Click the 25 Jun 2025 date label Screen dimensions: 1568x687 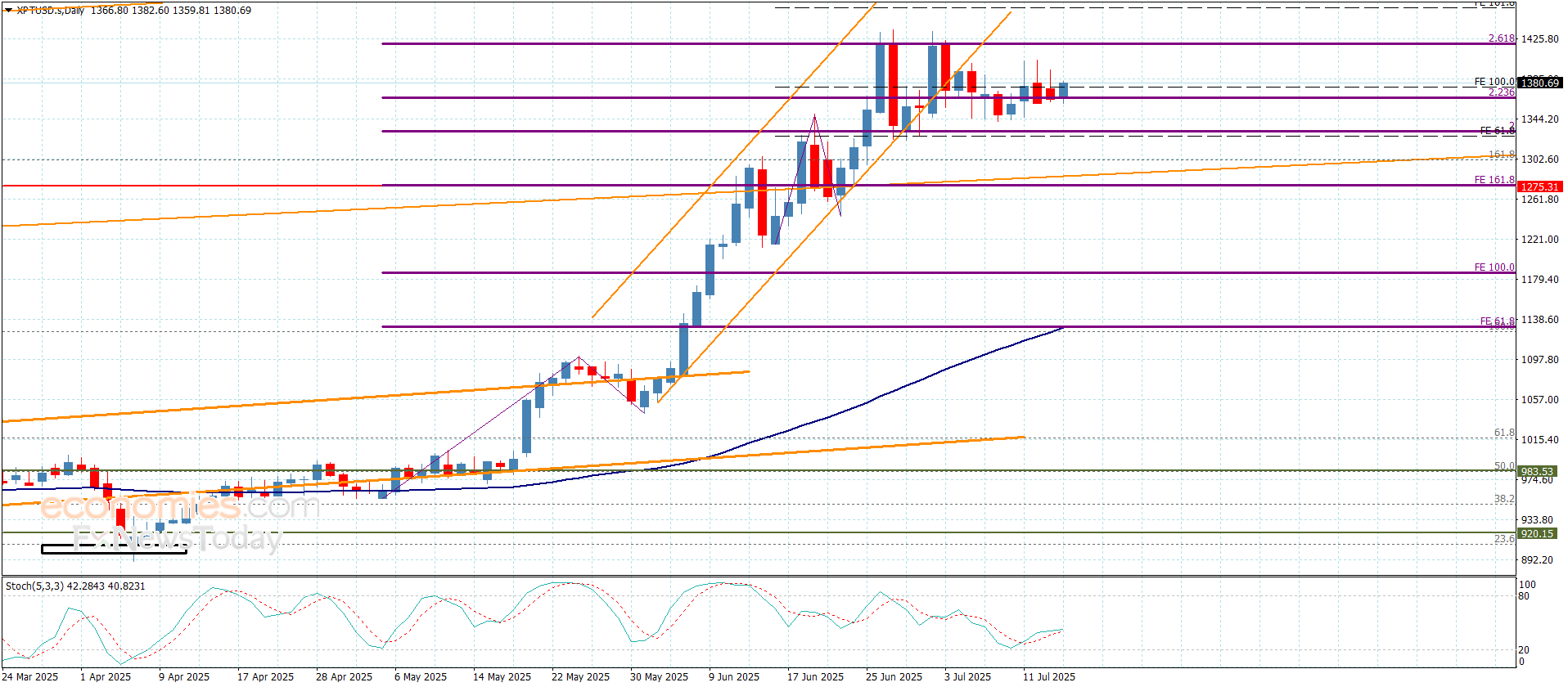click(x=894, y=677)
